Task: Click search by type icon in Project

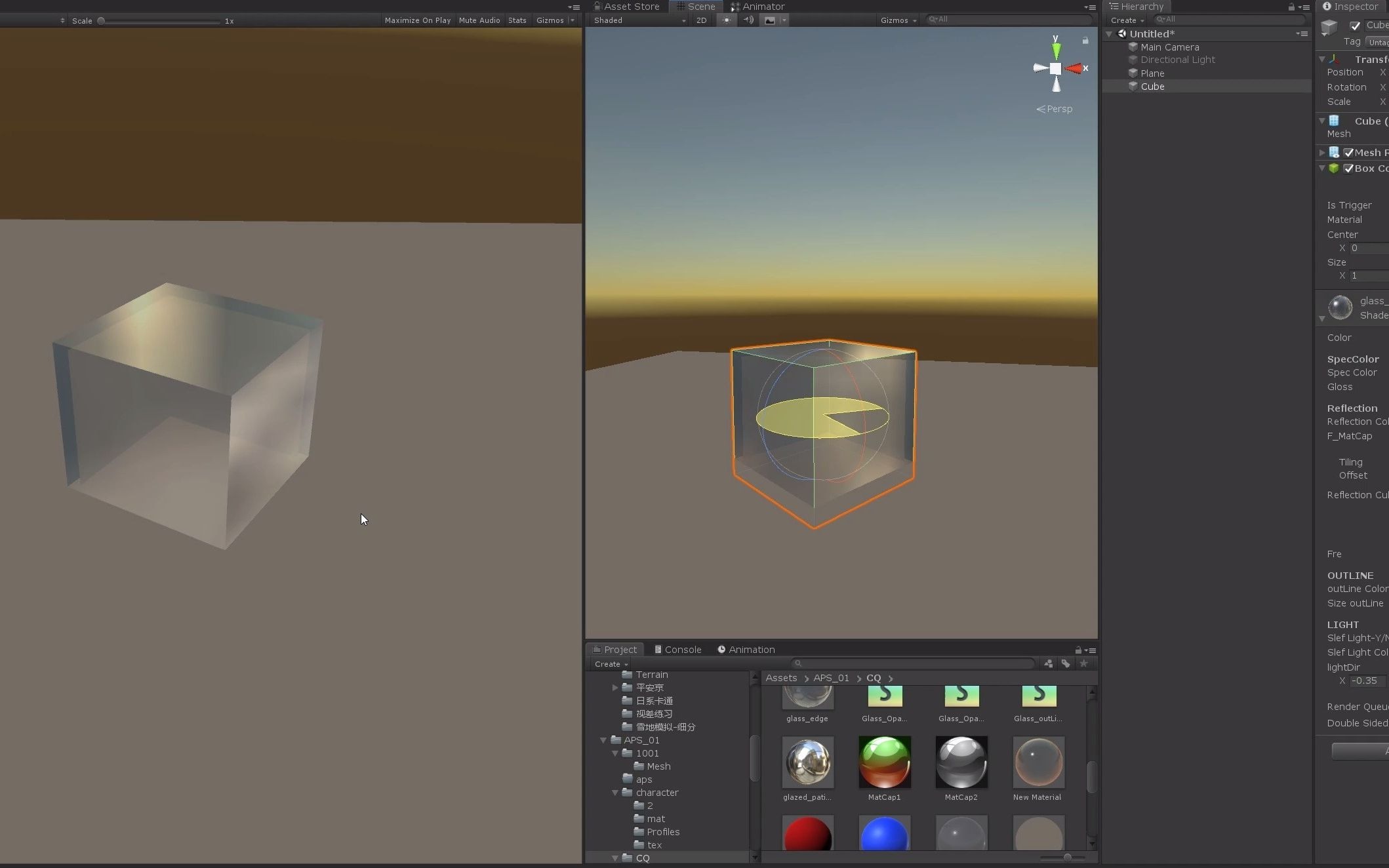Action: [x=1048, y=663]
